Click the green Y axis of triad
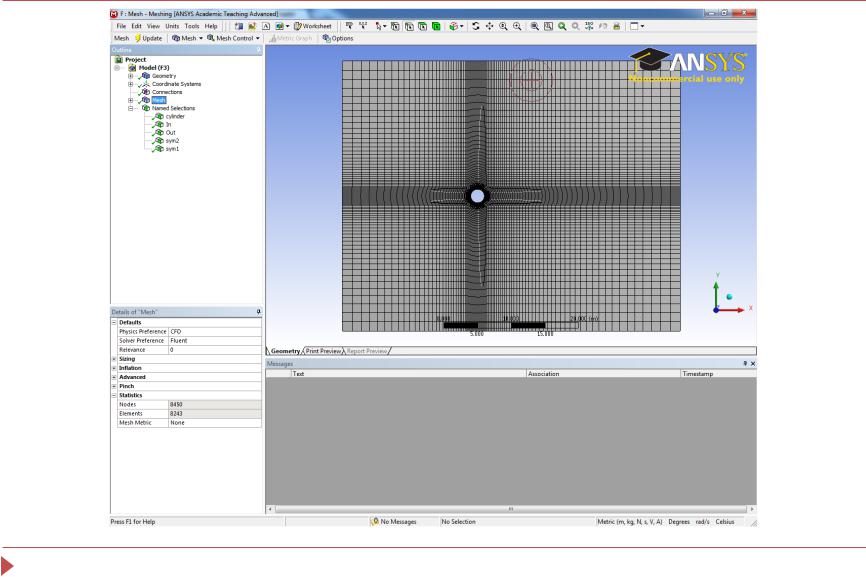Viewport: 866px width, 577px height. [716, 293]
